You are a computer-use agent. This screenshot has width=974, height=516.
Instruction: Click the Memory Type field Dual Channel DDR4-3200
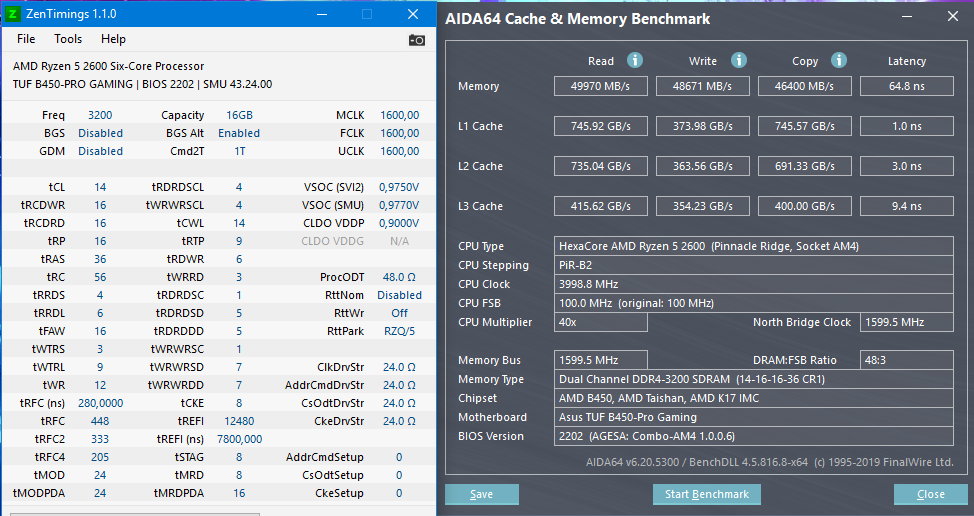point(753,379)
